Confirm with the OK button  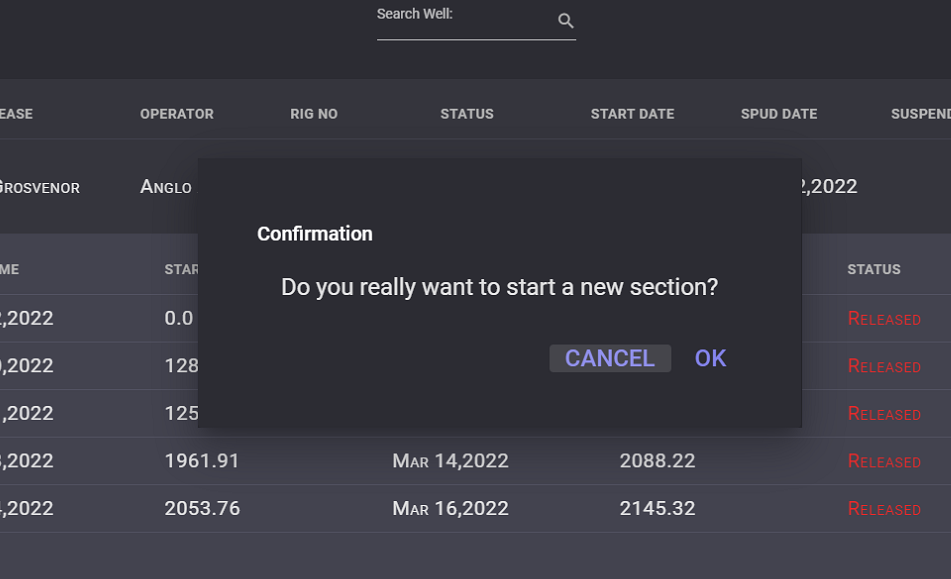coord(710,358)
